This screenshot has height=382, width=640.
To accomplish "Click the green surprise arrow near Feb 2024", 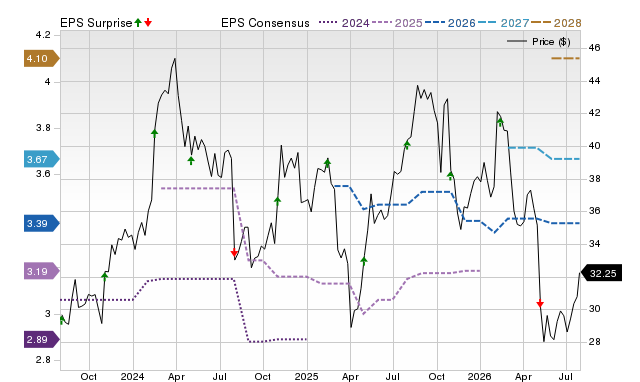I will pyautogui.click(x=154, y=133).
